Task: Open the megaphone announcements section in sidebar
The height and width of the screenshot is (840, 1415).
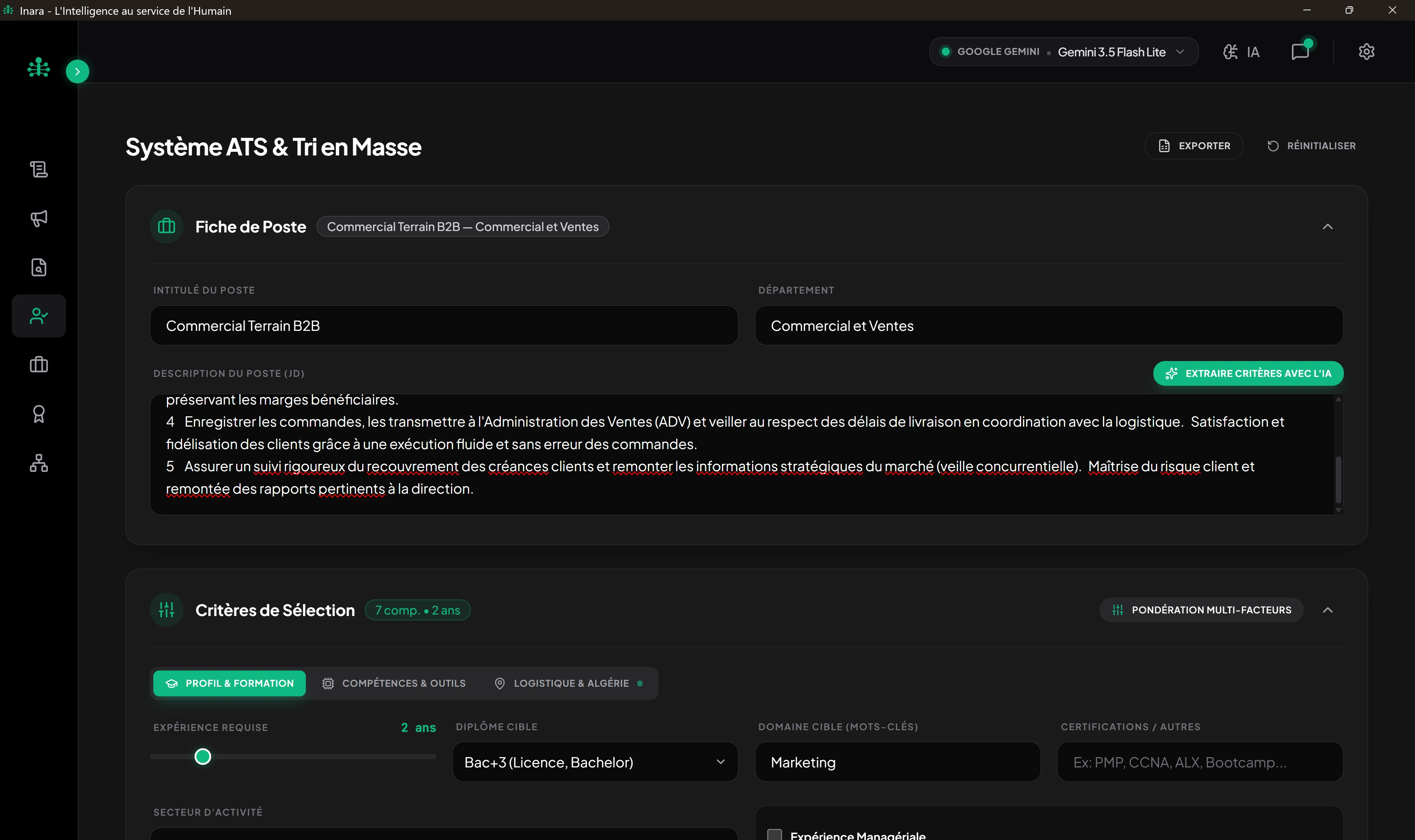Action: [38, 218]
